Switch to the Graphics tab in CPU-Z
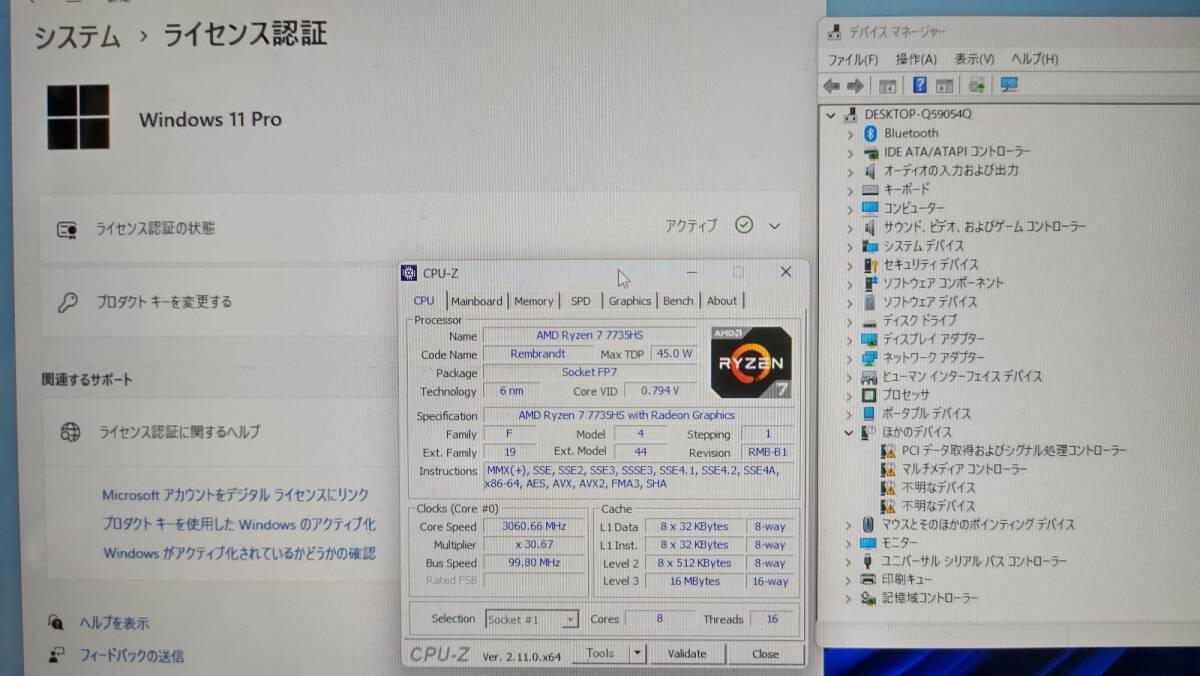The width and height of the screenshot is (1200, 676). click(x=630, y=301)
